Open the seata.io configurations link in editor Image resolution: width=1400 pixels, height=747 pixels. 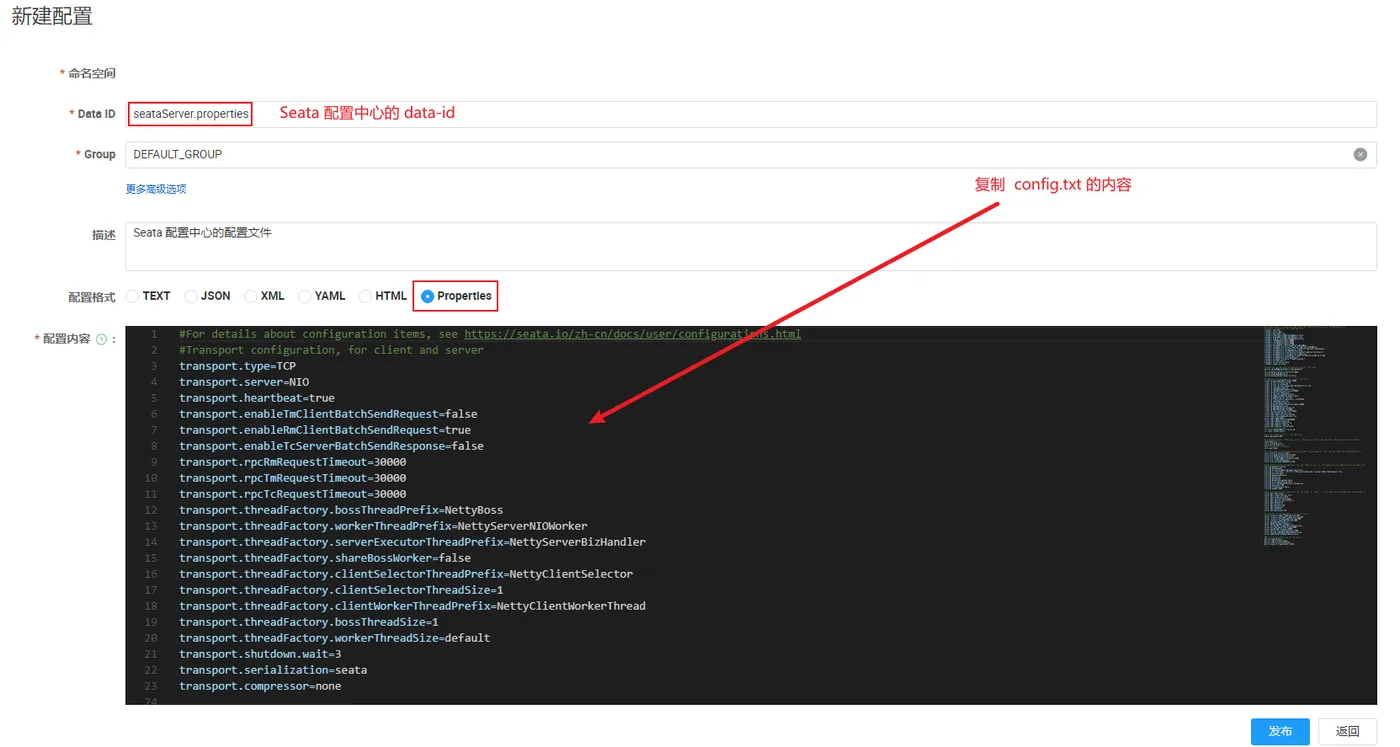click(633, 334)
